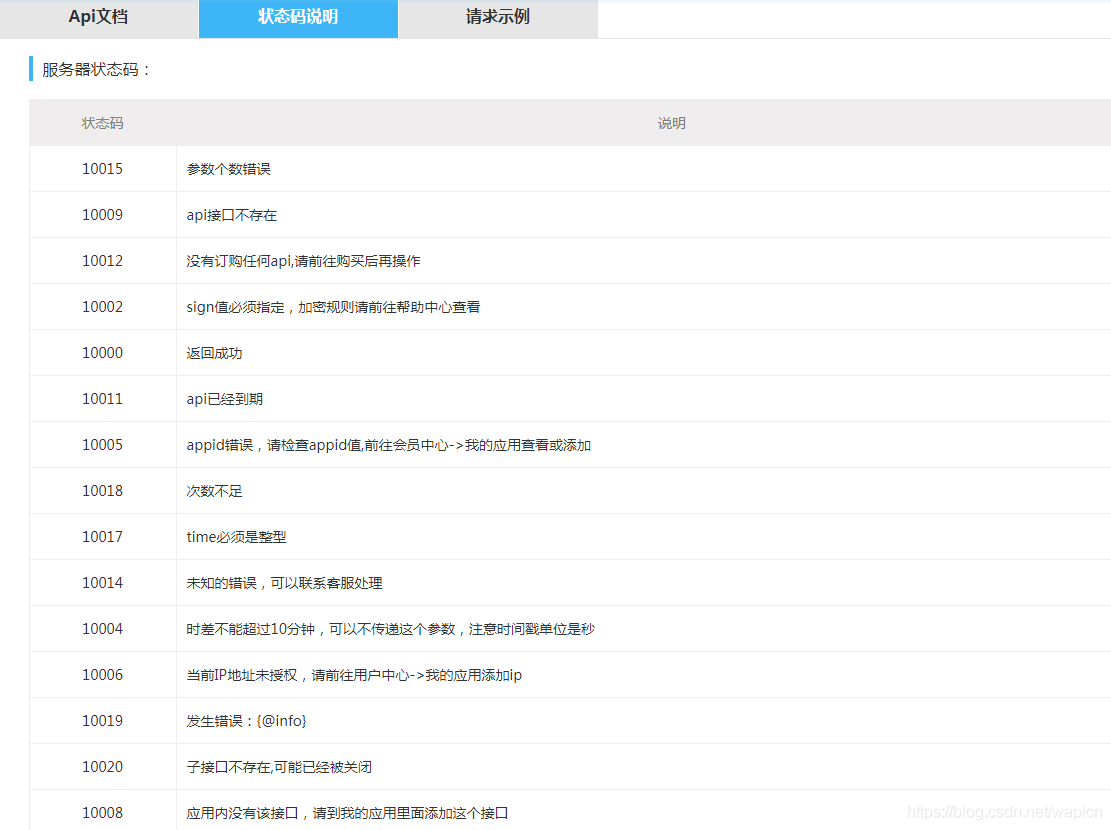Screen dimensions: 1111x830
Task: Select status code 10004 cell
Action: pos(103,629)
